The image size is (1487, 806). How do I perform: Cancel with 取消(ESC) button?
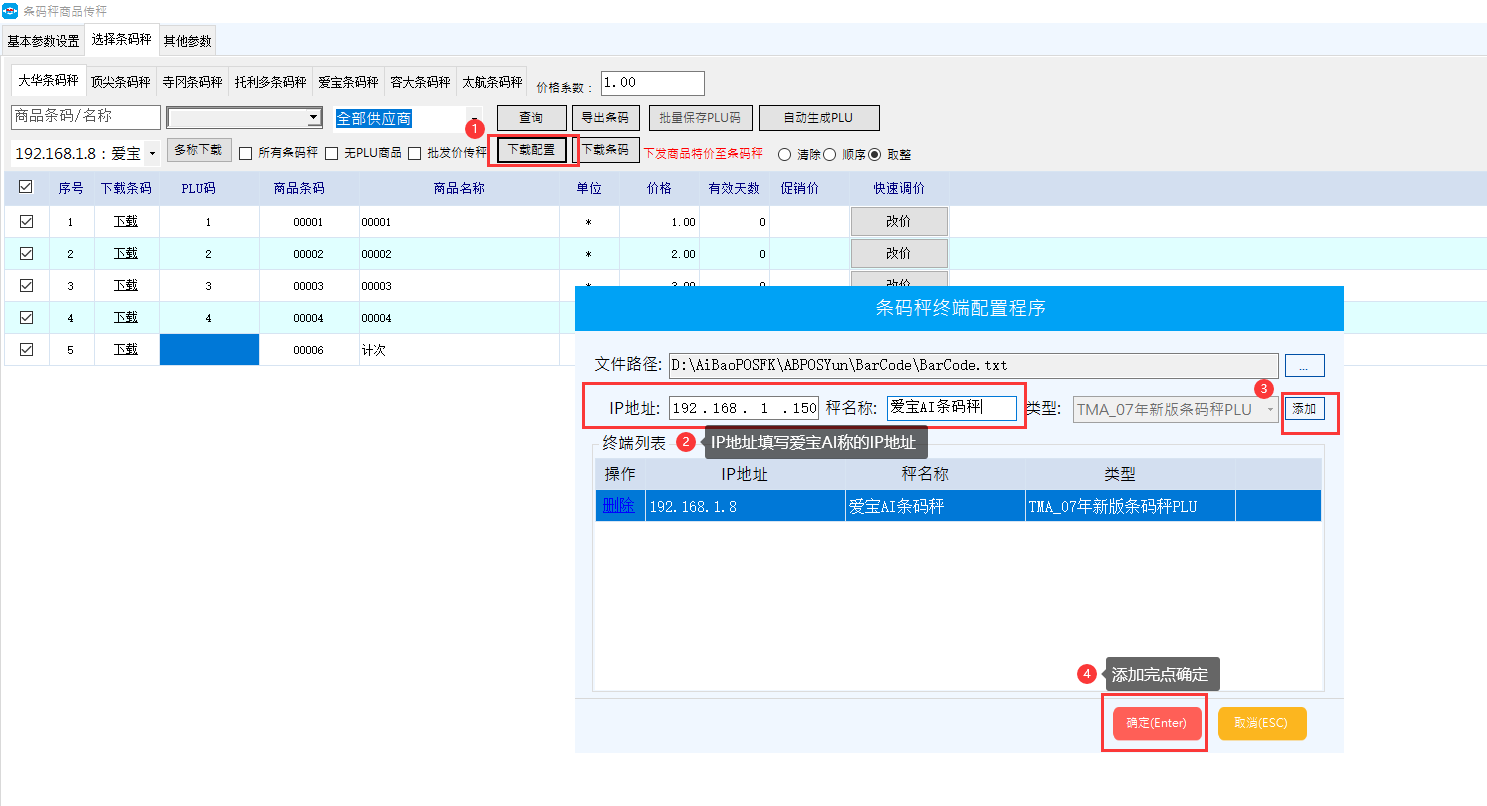(x=1261, y=723)
